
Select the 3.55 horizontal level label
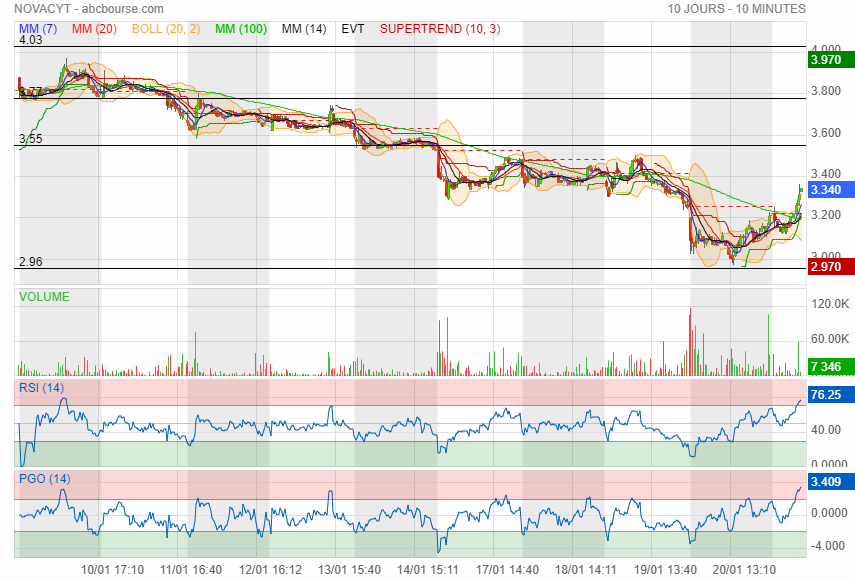(x=31, y=138)
